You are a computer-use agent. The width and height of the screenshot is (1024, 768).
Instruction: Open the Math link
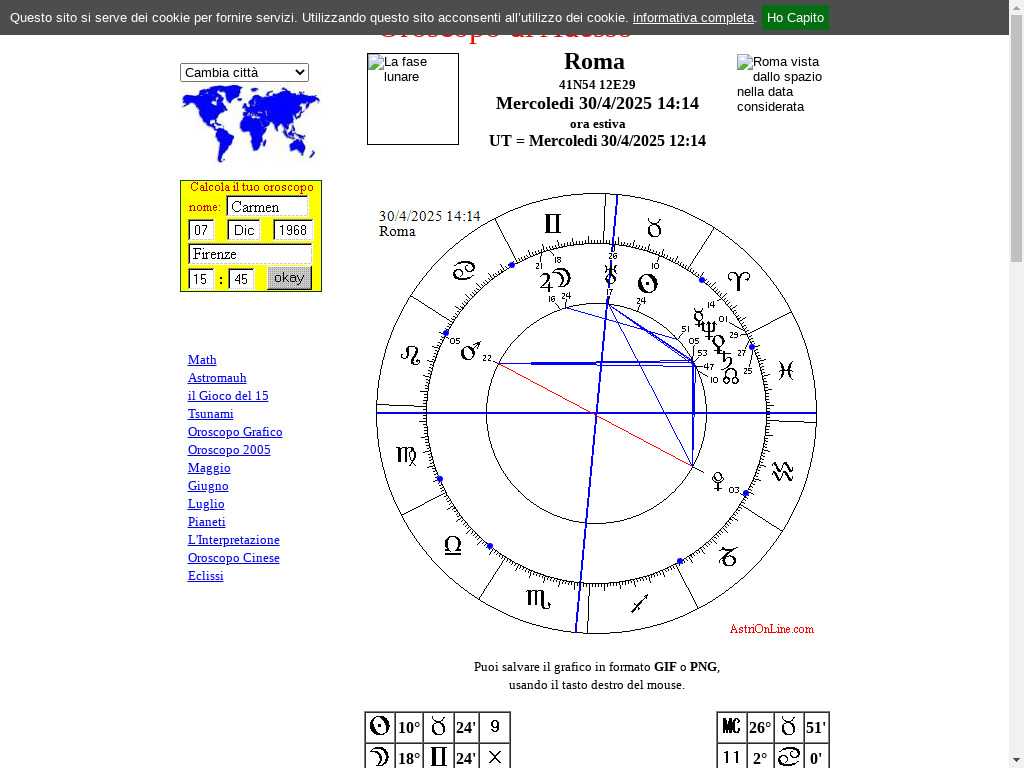[202, 360]
